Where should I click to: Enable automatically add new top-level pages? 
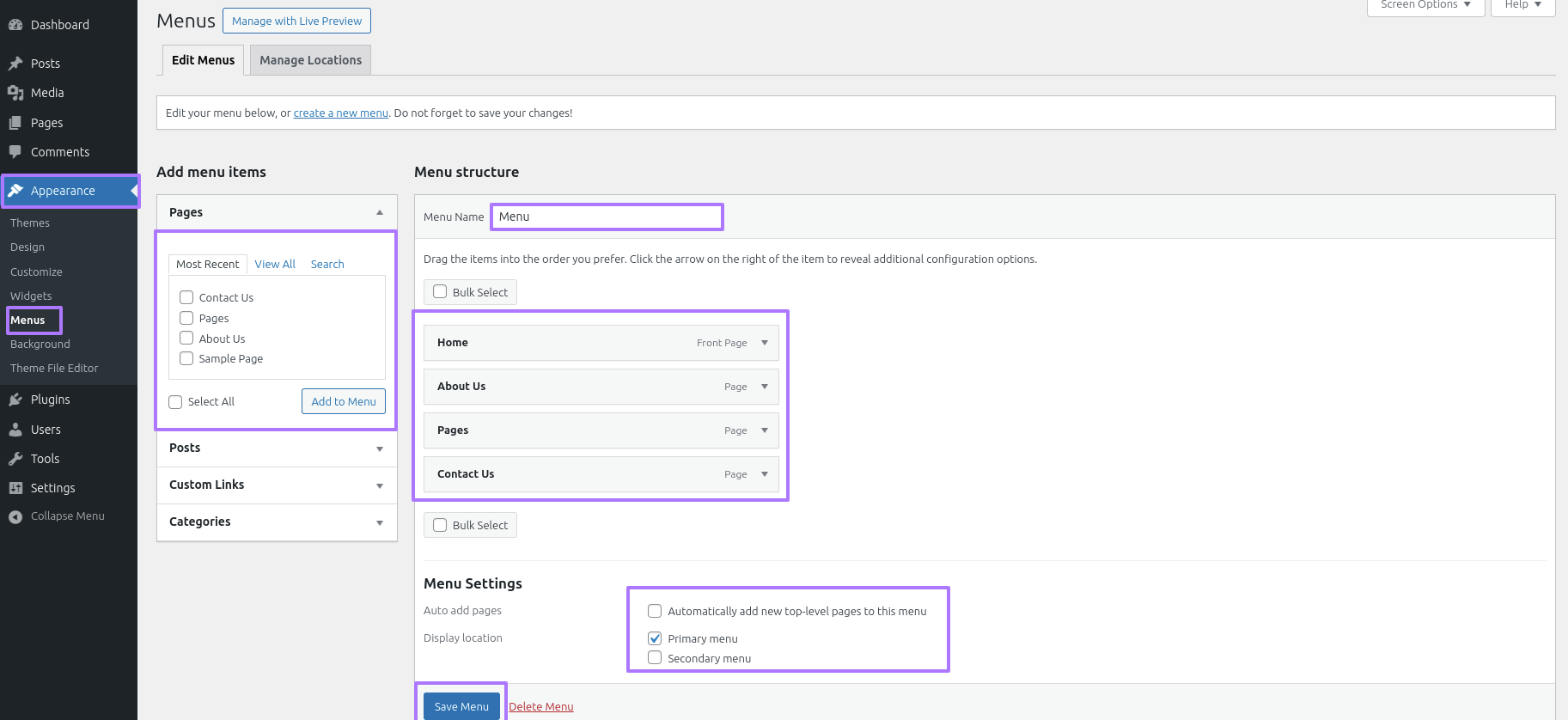[655, 611]
